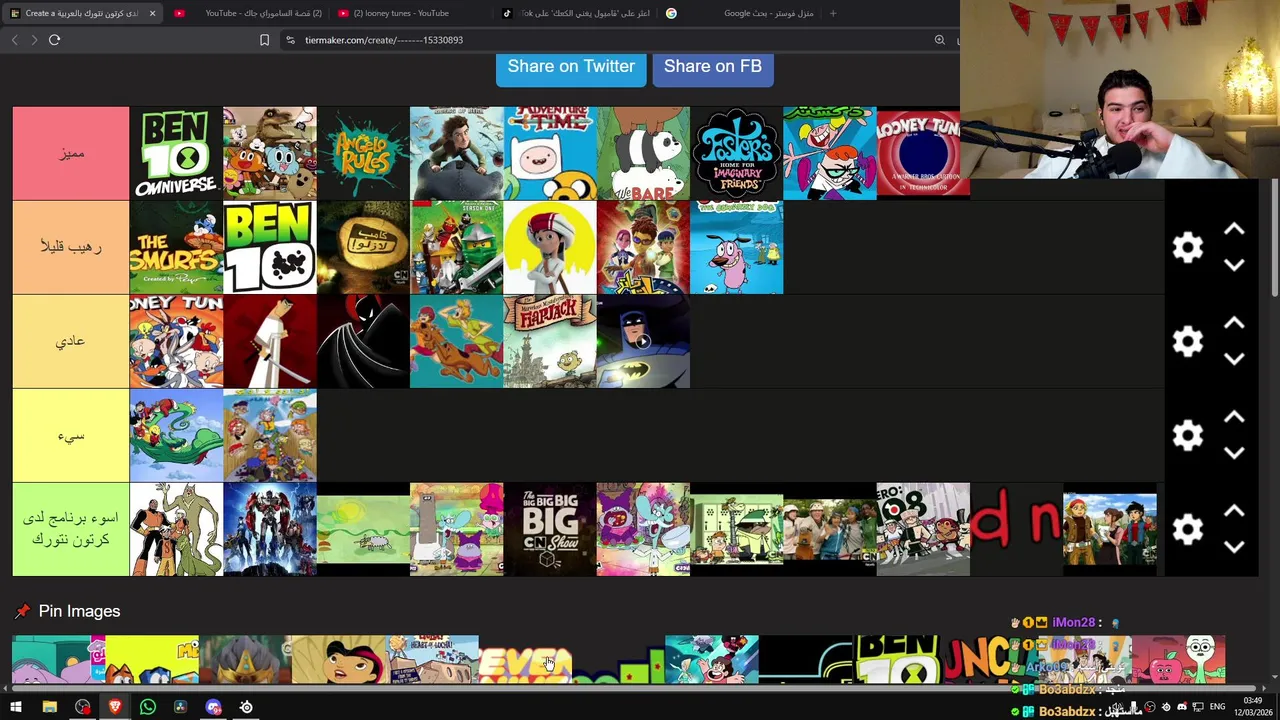1280x720 pixels.
Task: Open a new browser tab
Action: pos(832,13)
